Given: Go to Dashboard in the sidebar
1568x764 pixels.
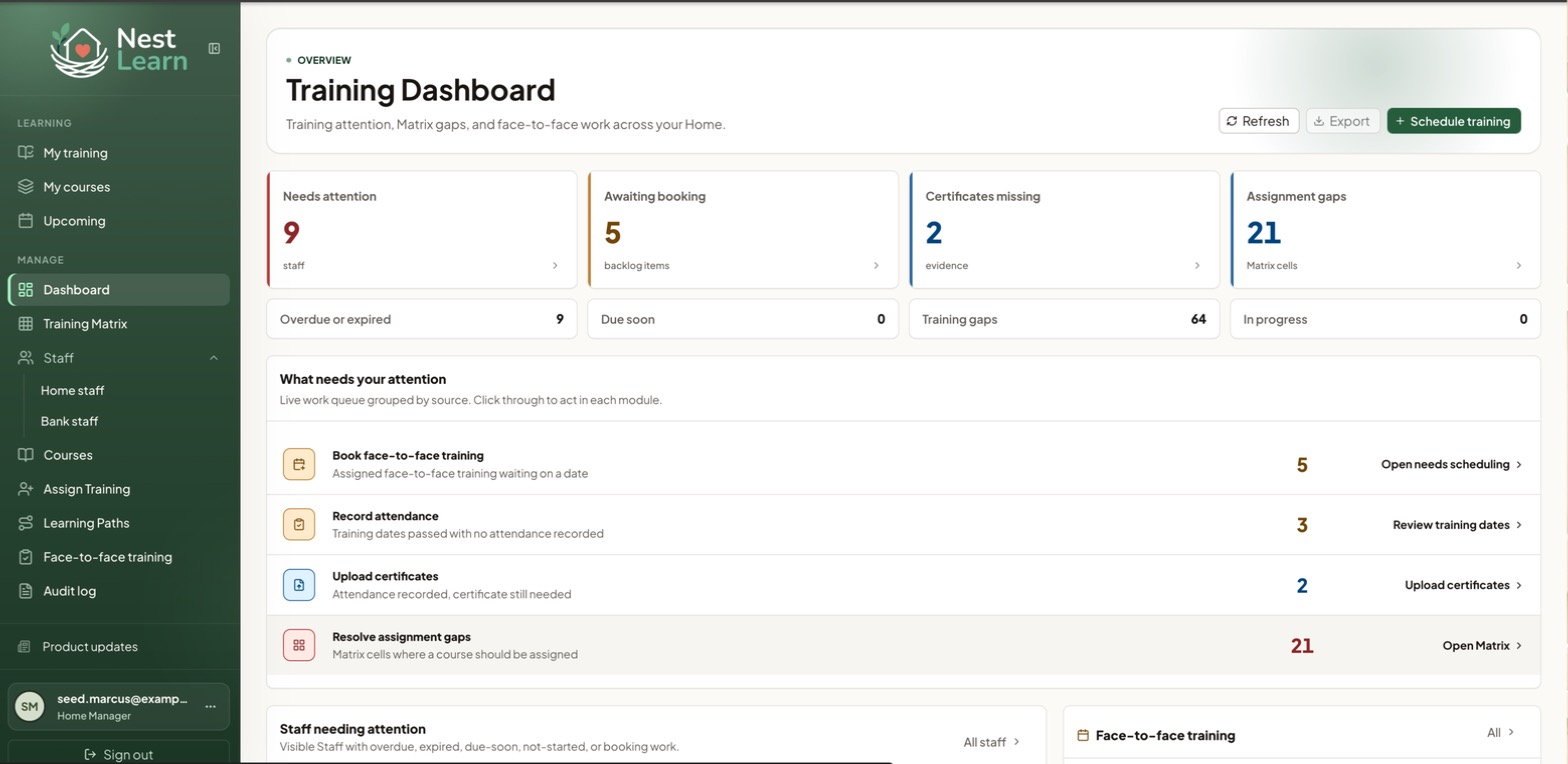Looking at the screenshot, I should (x=119, y=290).
